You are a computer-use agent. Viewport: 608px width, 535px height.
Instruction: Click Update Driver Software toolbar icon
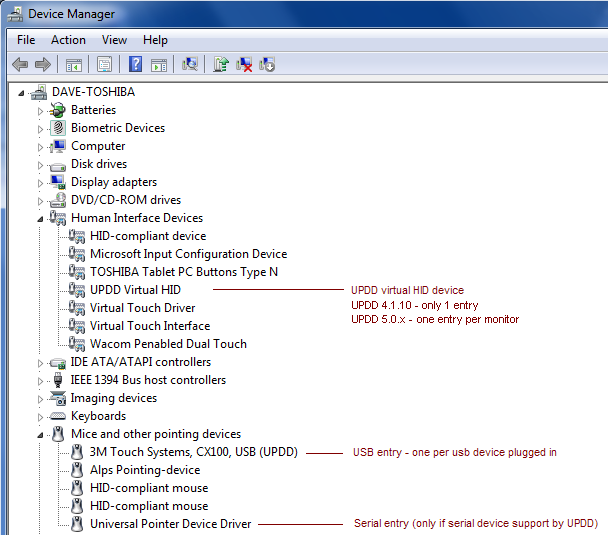(221, 64)
